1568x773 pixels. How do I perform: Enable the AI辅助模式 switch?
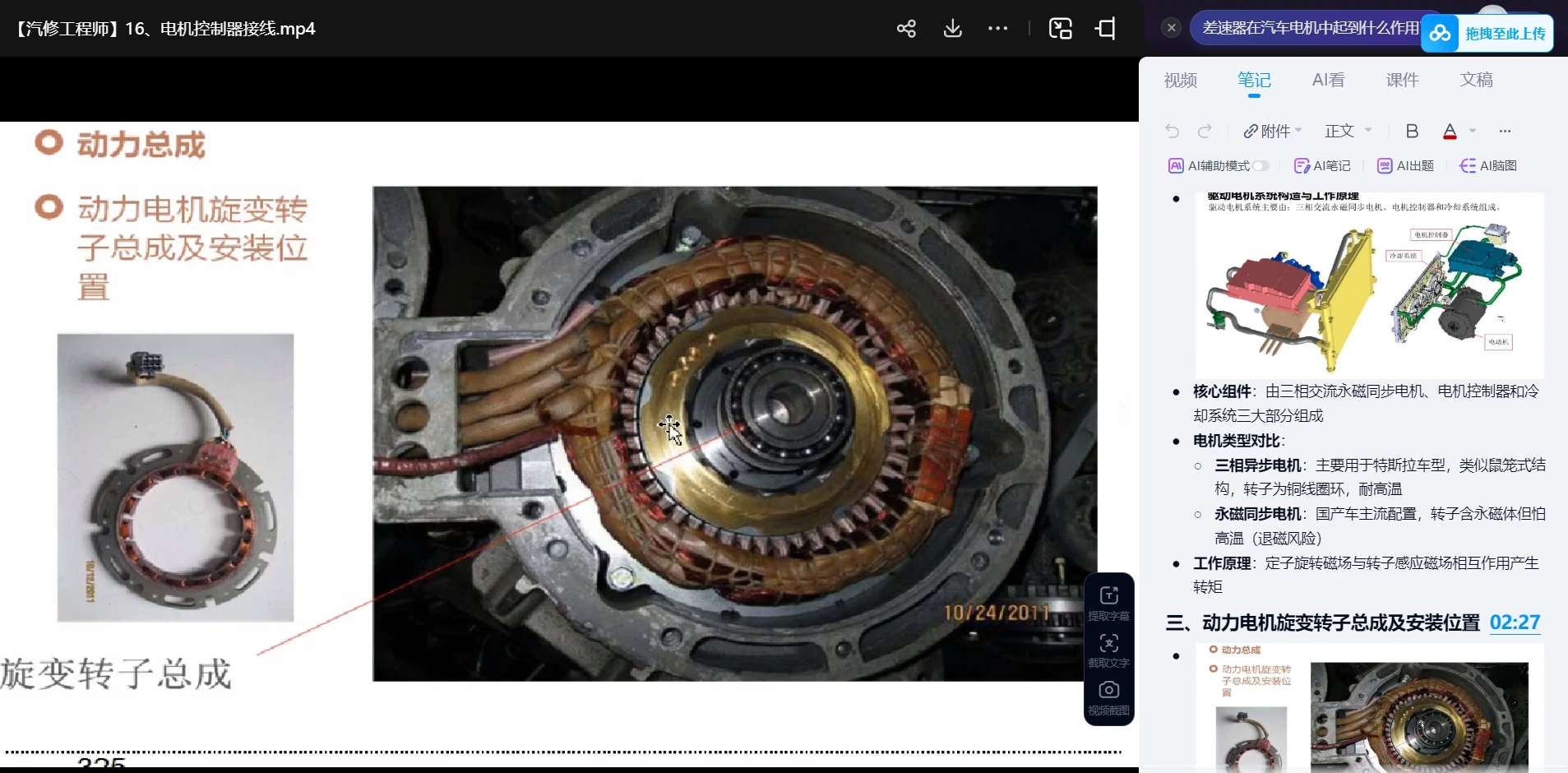tap(1260, 165)
